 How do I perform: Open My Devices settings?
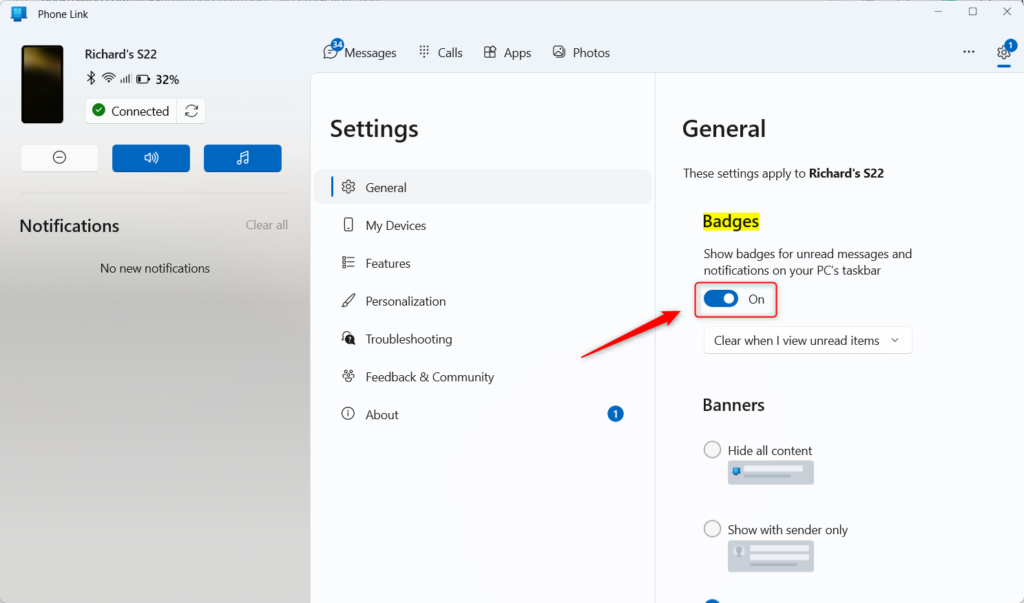pos(483,225)
